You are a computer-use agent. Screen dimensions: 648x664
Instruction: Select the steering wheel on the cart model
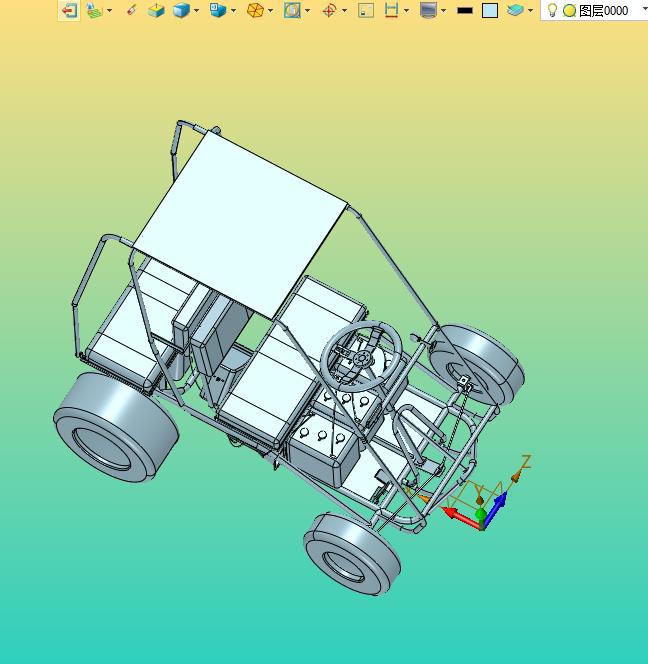(361, 357)
